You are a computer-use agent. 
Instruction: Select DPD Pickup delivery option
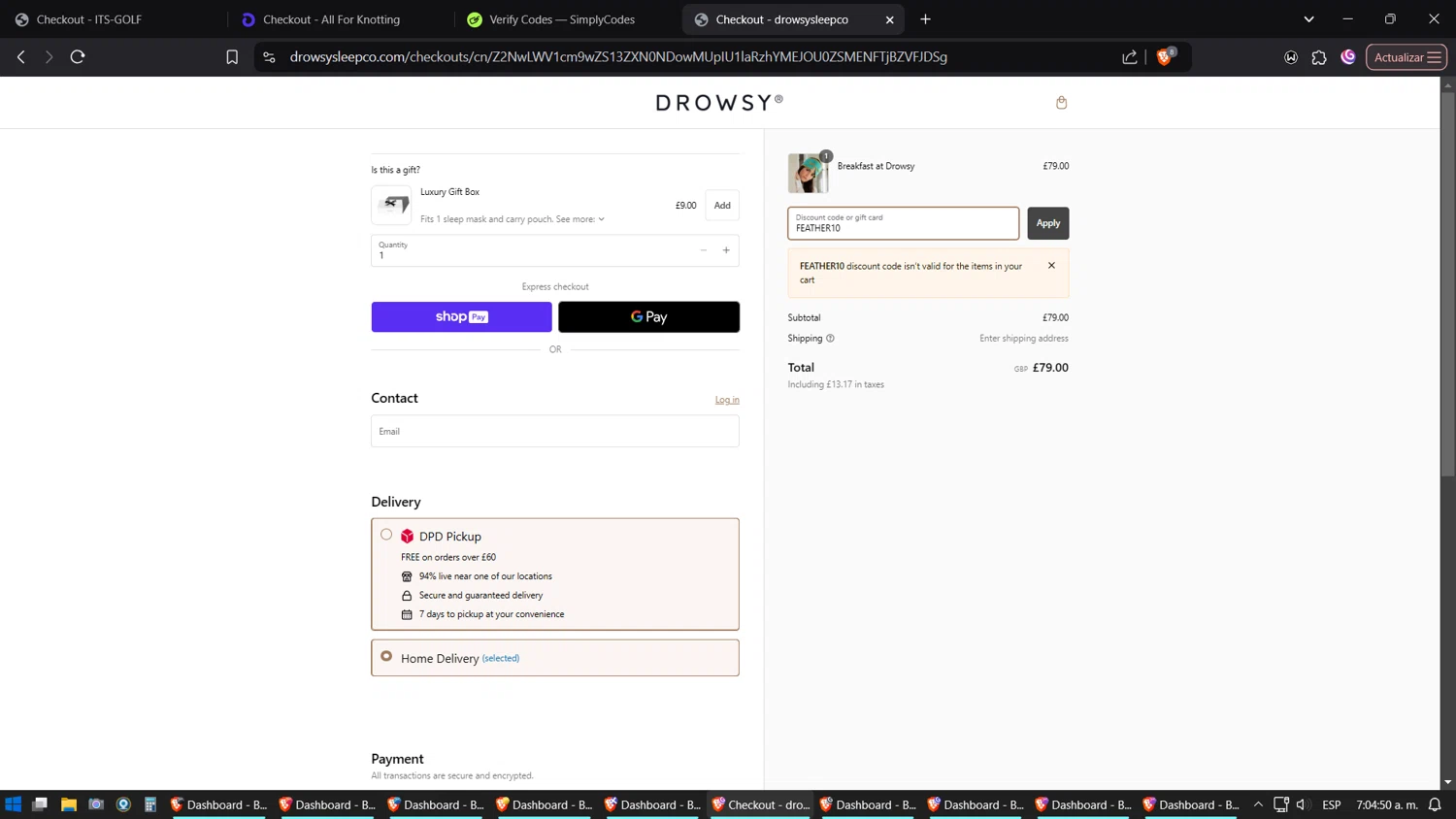[386, 535]
